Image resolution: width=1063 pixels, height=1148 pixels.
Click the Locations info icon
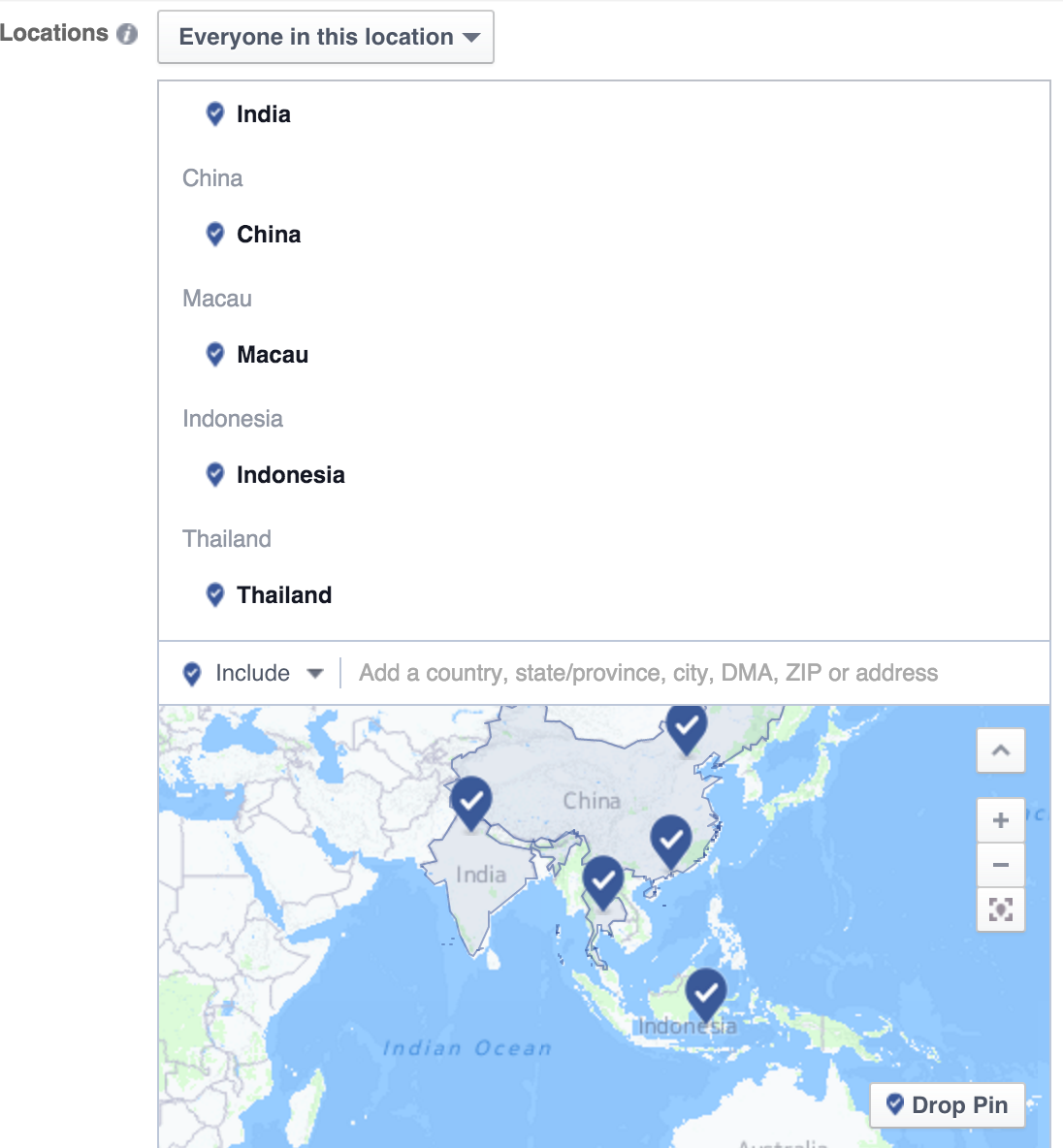click(127, 34)
